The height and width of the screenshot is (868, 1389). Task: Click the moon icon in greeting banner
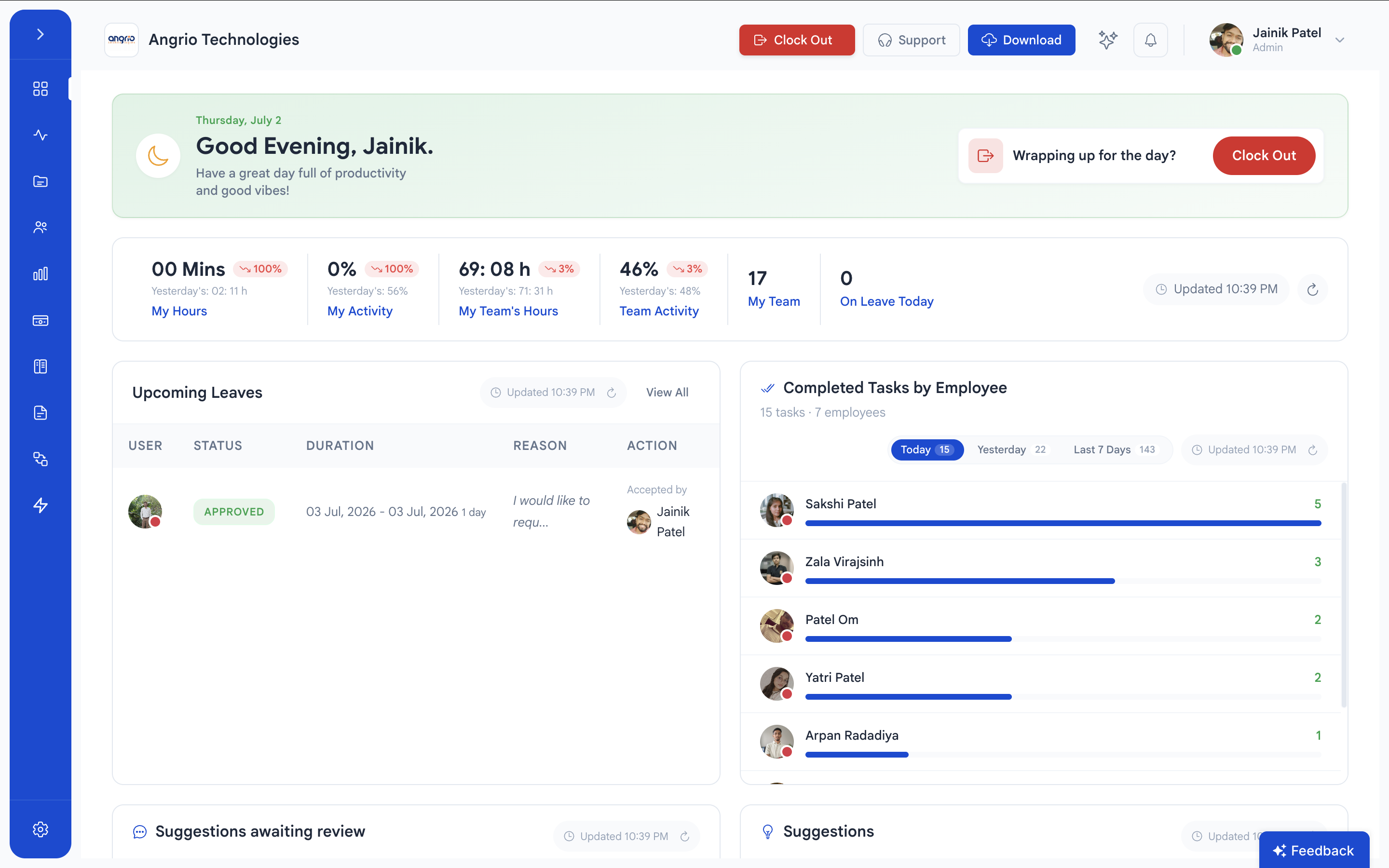158,156
